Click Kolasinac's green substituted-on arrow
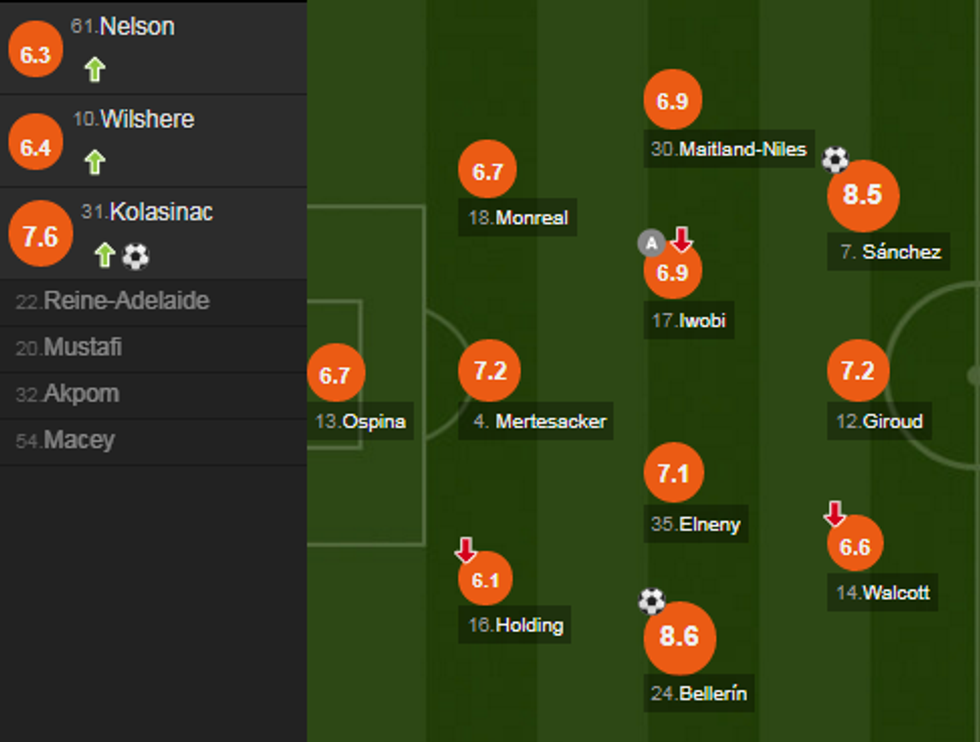The height and width of the screenshot is (742, 980). pyautogui.click(x=104, y=256)
